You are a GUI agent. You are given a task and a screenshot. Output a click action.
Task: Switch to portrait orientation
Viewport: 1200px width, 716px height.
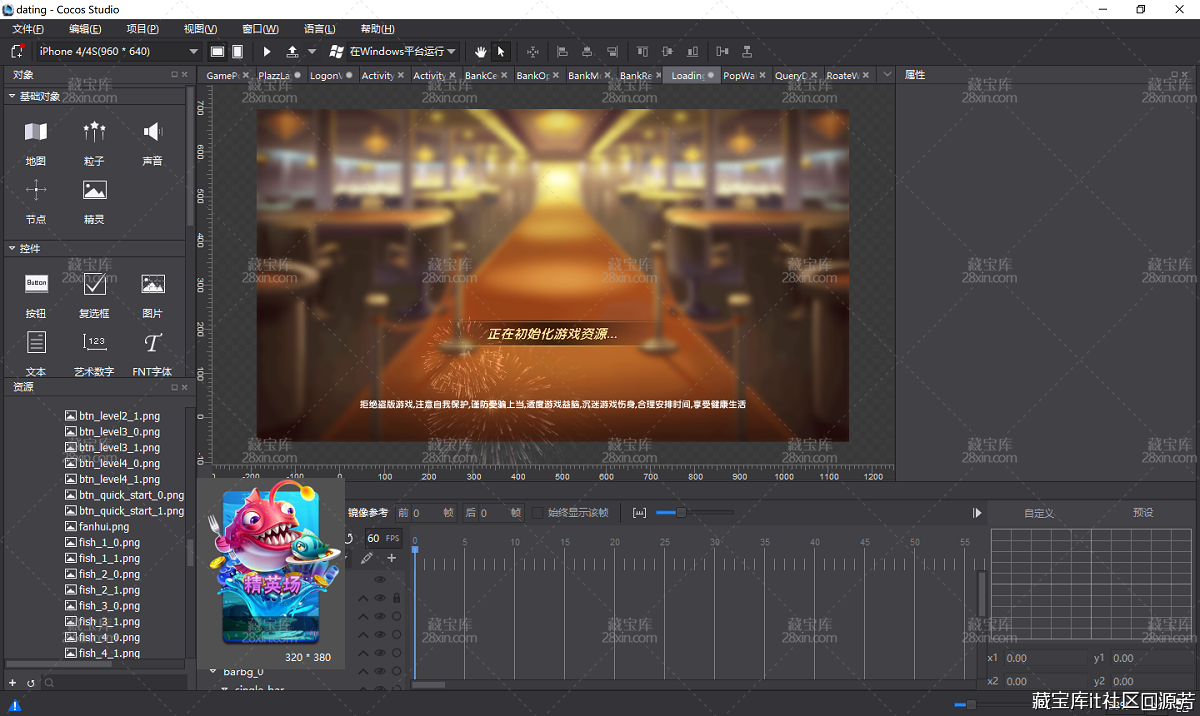coord(237,51)
